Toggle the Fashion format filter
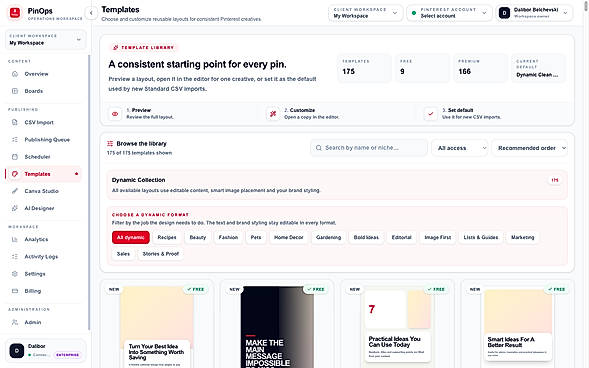This screenshot has height=368, width=589. pos(228,237)
